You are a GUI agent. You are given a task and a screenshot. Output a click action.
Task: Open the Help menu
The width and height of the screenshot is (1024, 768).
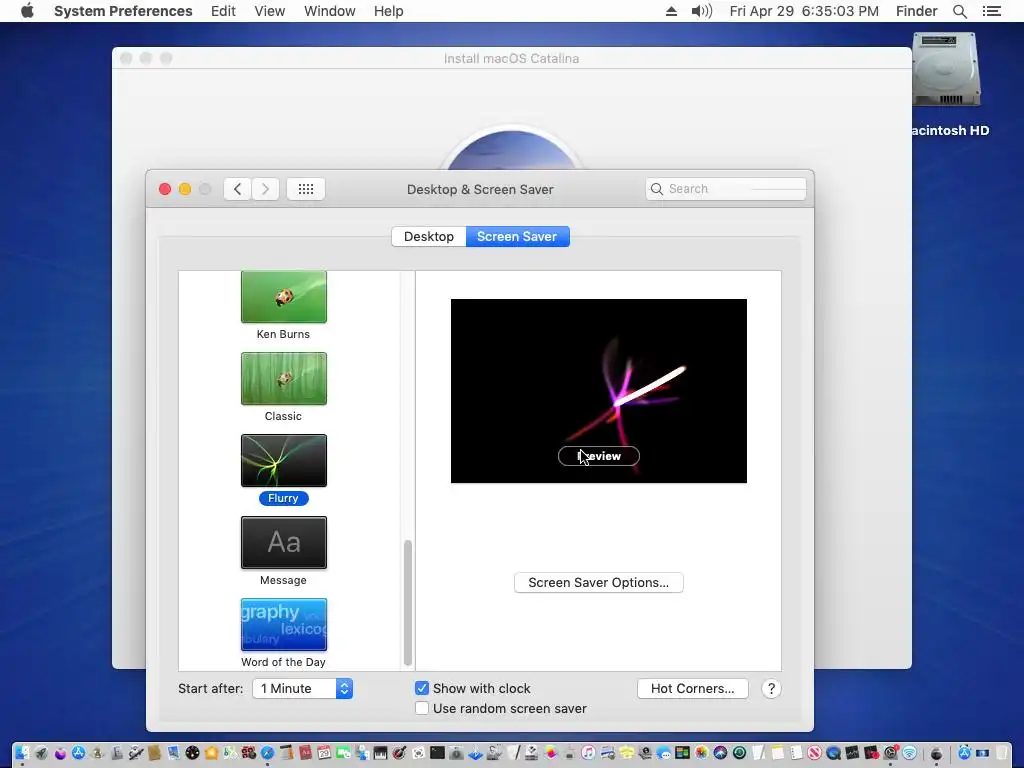coord(389,11)
